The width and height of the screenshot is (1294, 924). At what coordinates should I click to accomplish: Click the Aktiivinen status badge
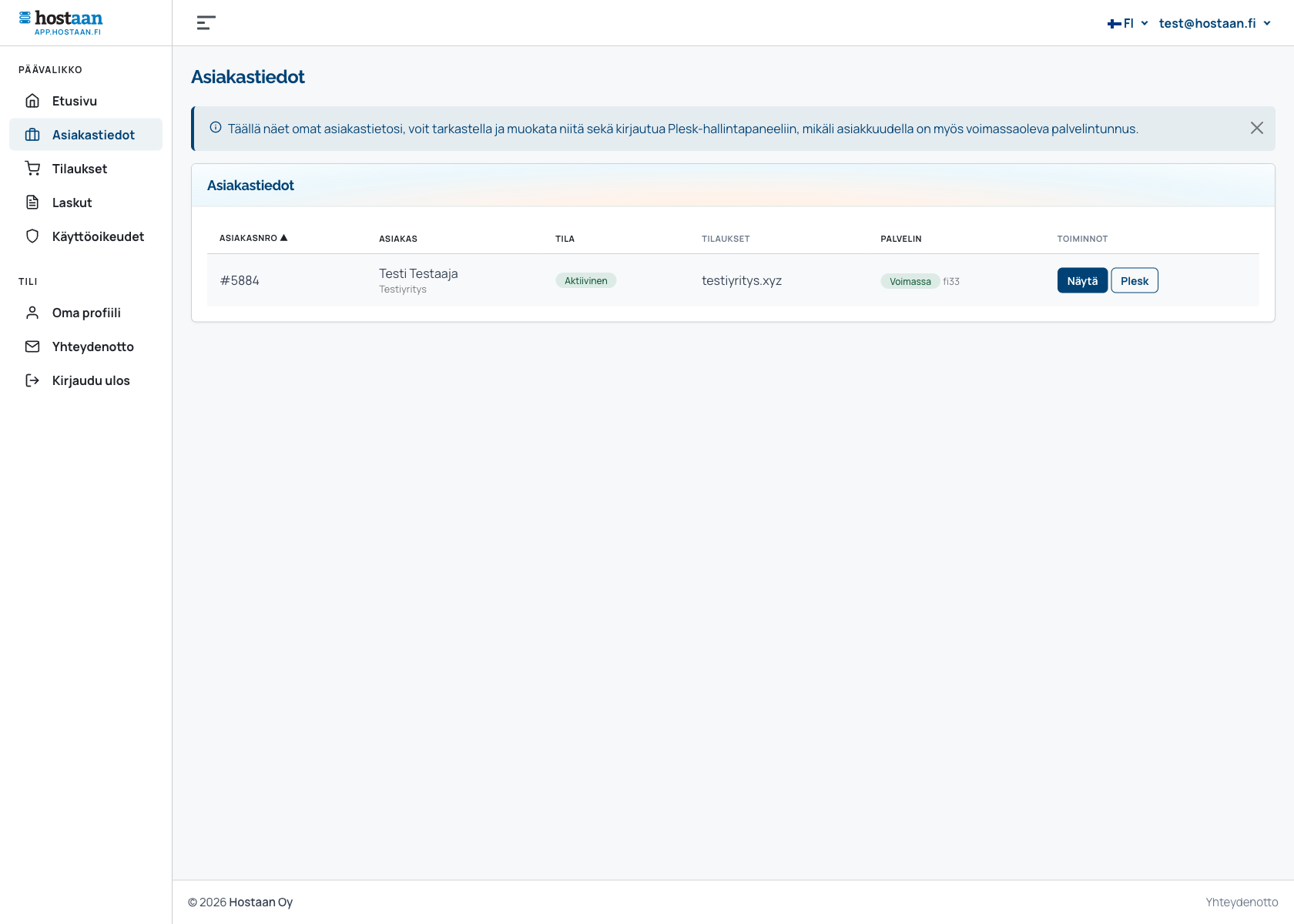tap(586, 281)
